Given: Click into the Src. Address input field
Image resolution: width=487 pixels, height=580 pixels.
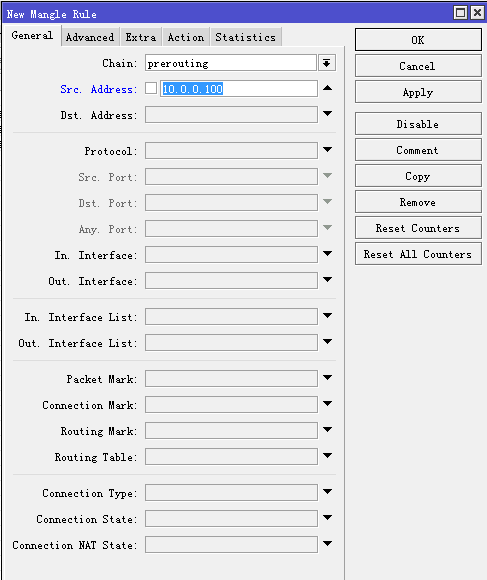Looking at the screenshot, I should (x=239, y=89).
